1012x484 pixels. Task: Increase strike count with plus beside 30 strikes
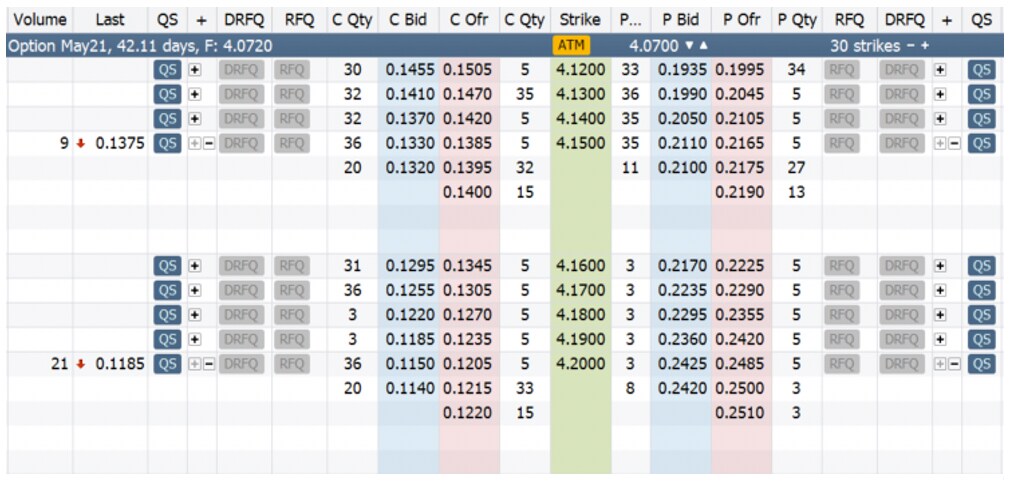point(924,46)
